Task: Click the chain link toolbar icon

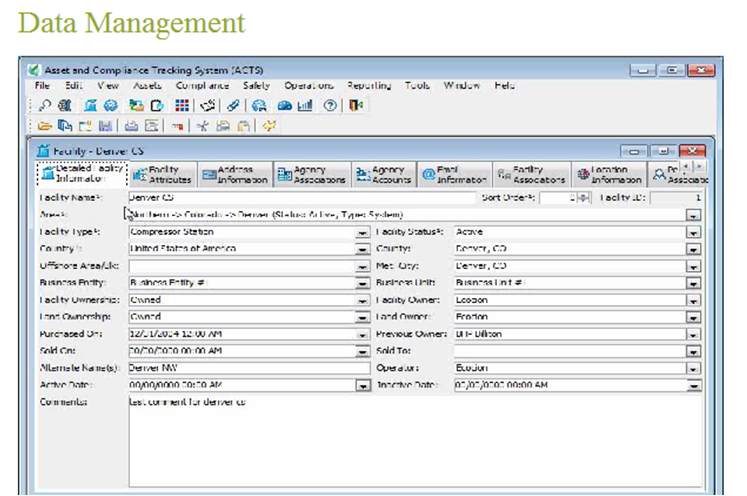Action: pyautogui.click(x=233, y=105)
